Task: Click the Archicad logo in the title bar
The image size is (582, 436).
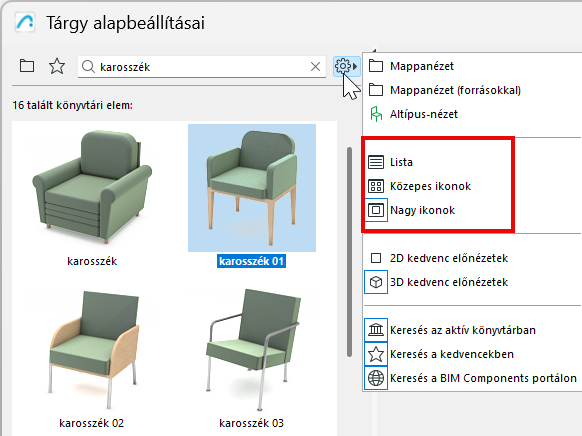Action: click(x=25, y=22)
